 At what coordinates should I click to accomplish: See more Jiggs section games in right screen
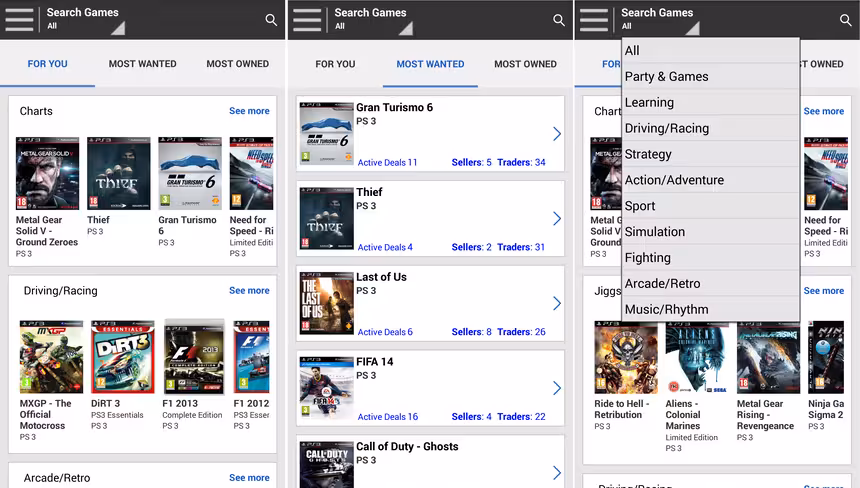point(824,291)
